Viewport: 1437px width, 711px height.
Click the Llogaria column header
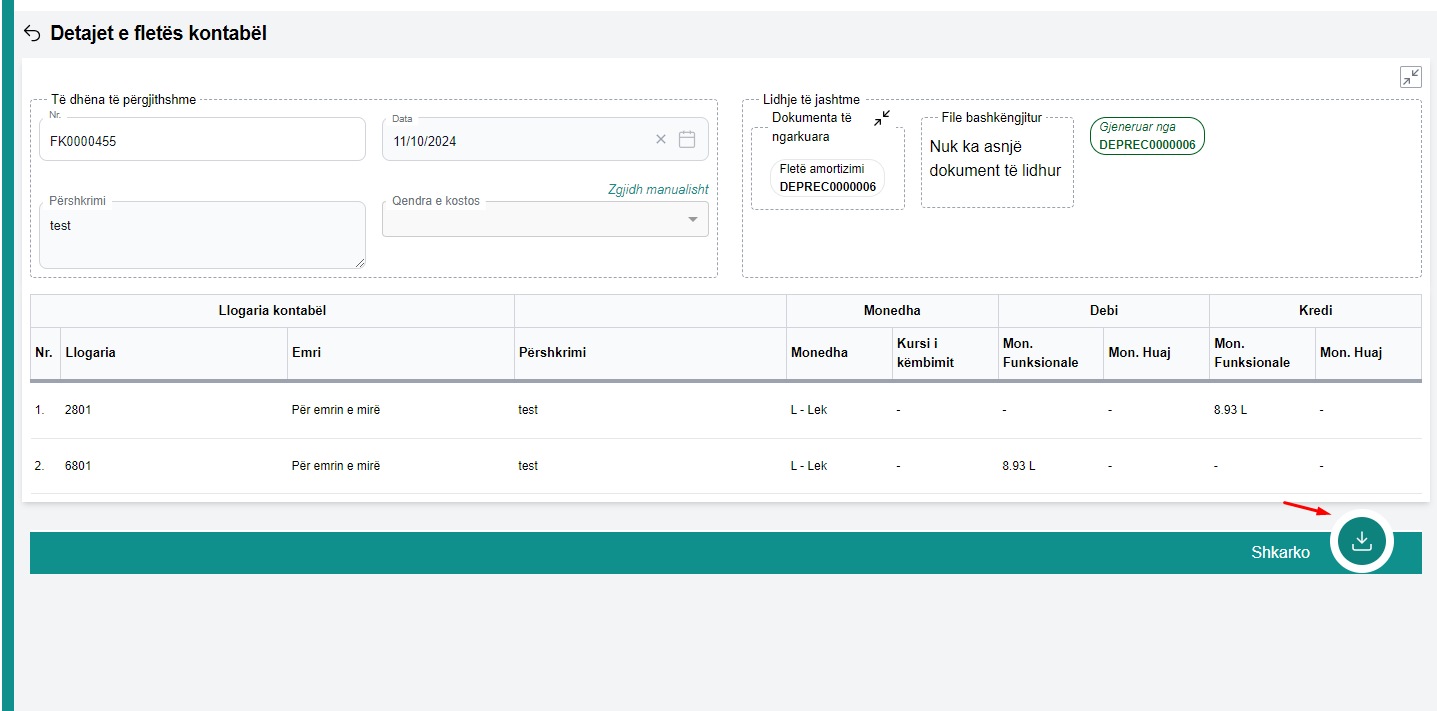90,353
